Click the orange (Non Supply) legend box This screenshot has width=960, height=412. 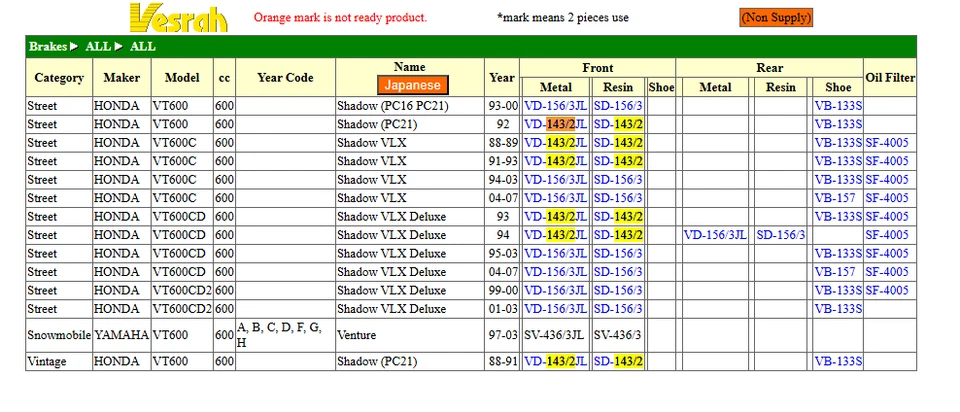(x=776, y=18)
